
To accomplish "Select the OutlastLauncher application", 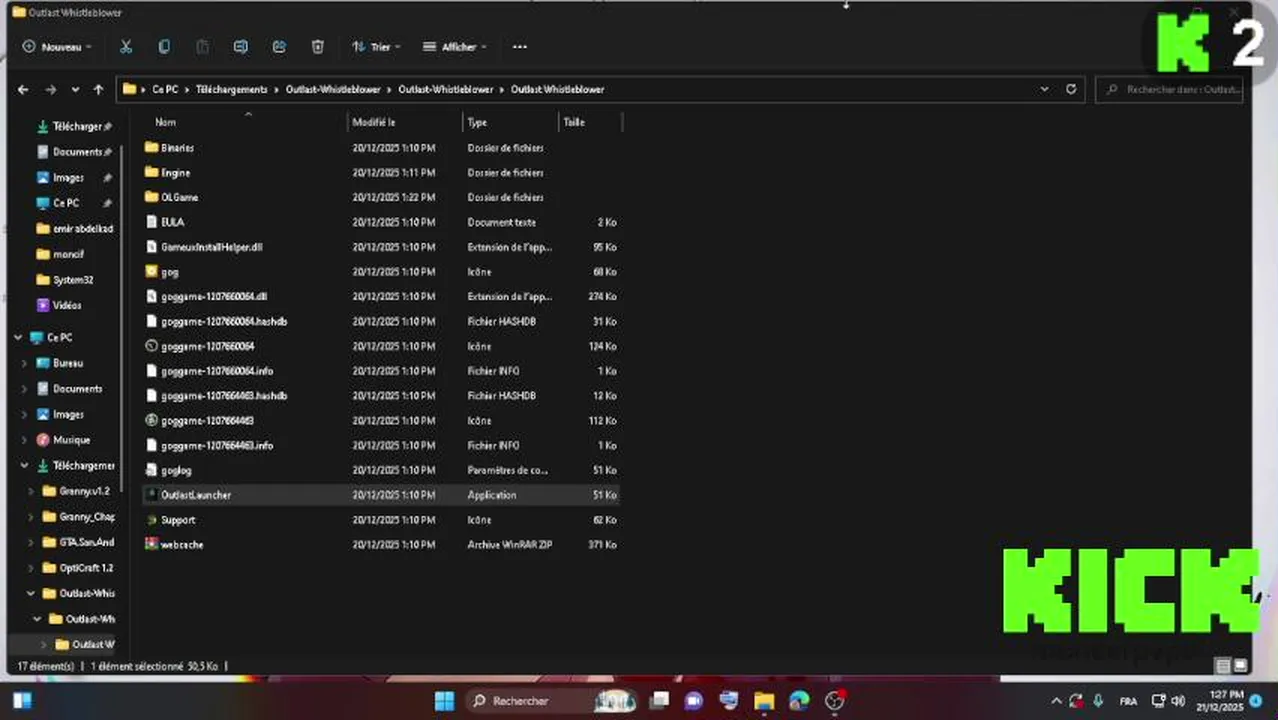I will coord(380,495).
